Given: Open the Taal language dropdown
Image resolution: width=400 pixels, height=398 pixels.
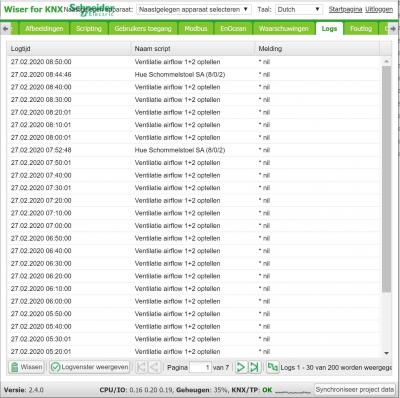Looking at the screenshot, I should coord(299,10).
